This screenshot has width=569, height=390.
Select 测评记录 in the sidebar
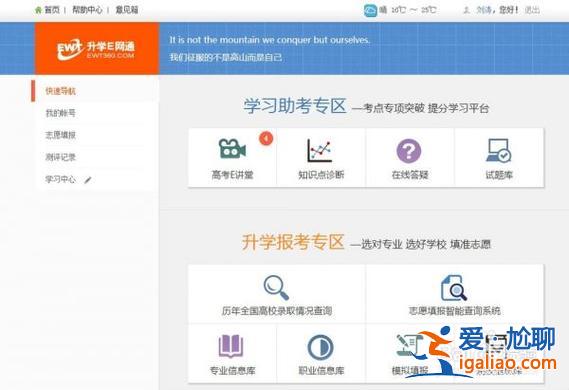coord(61,157)
